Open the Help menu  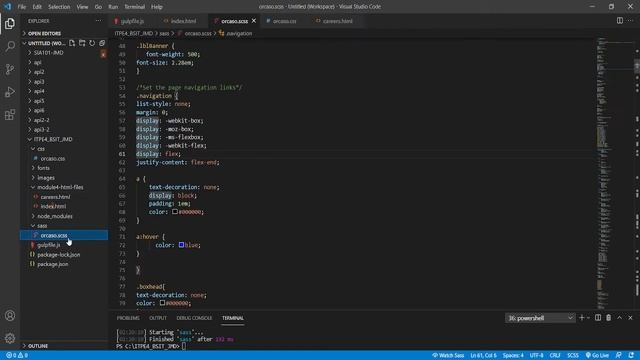pyautogui.click(x=157, y=7)
